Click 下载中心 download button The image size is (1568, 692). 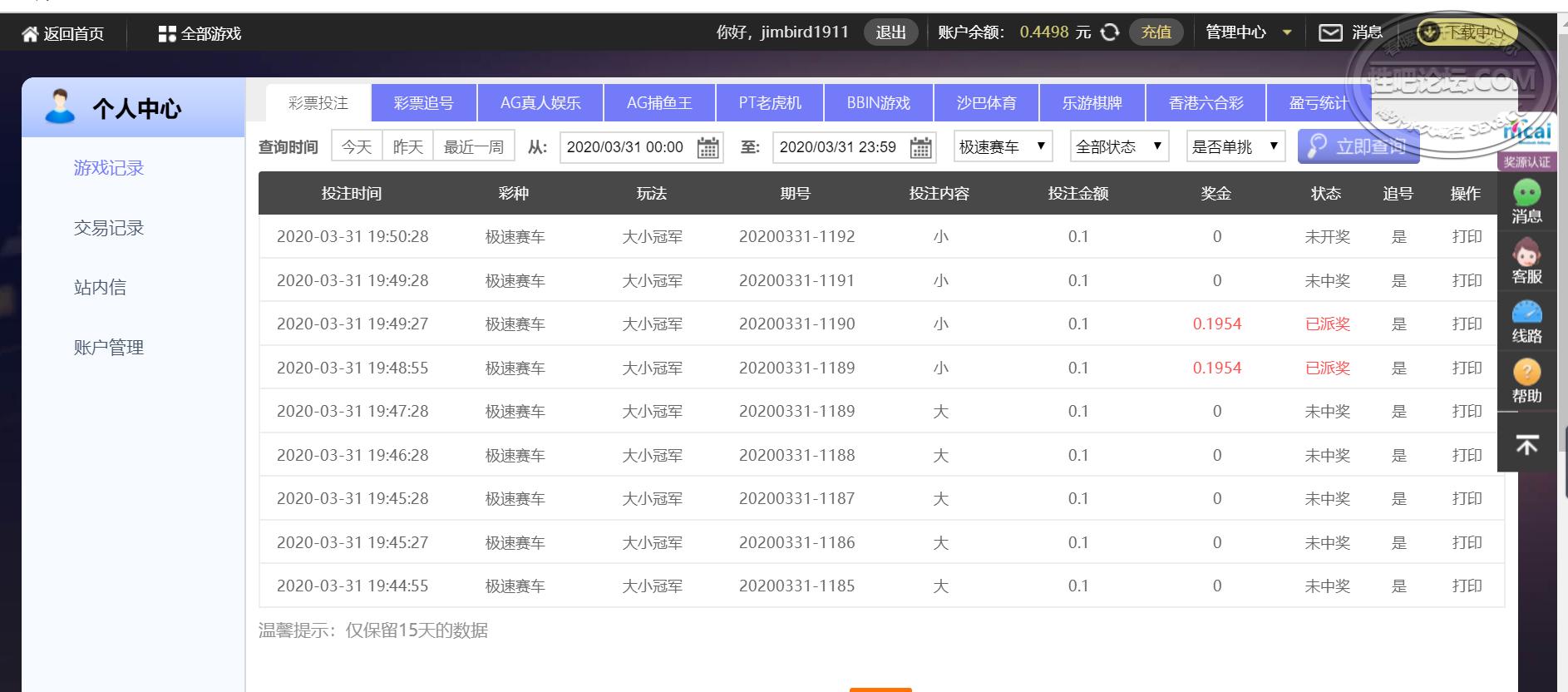tap(1467, 32)
